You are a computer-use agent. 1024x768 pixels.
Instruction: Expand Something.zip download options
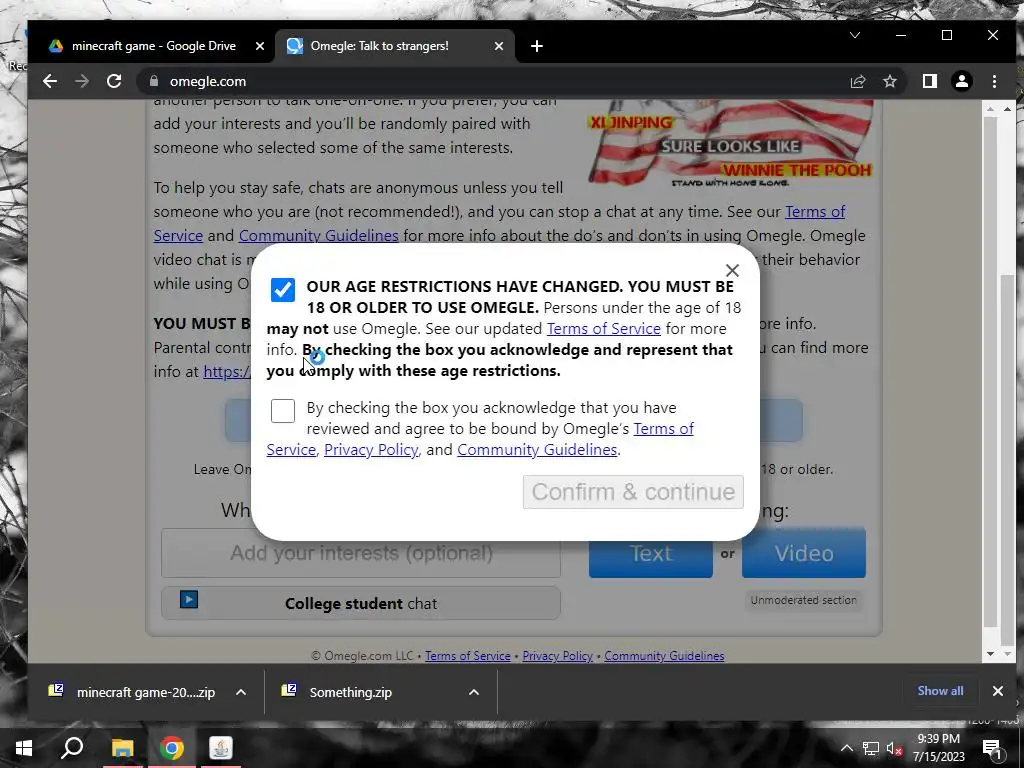tap(474, 692)
